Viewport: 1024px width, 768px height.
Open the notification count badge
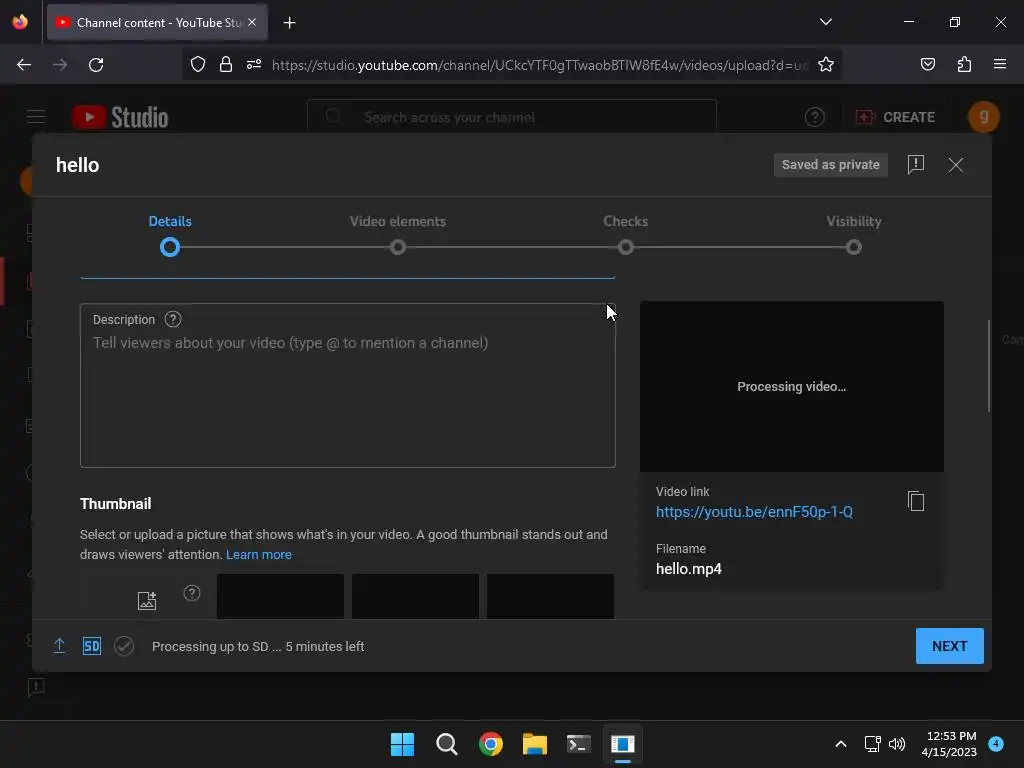click(996, 743)
